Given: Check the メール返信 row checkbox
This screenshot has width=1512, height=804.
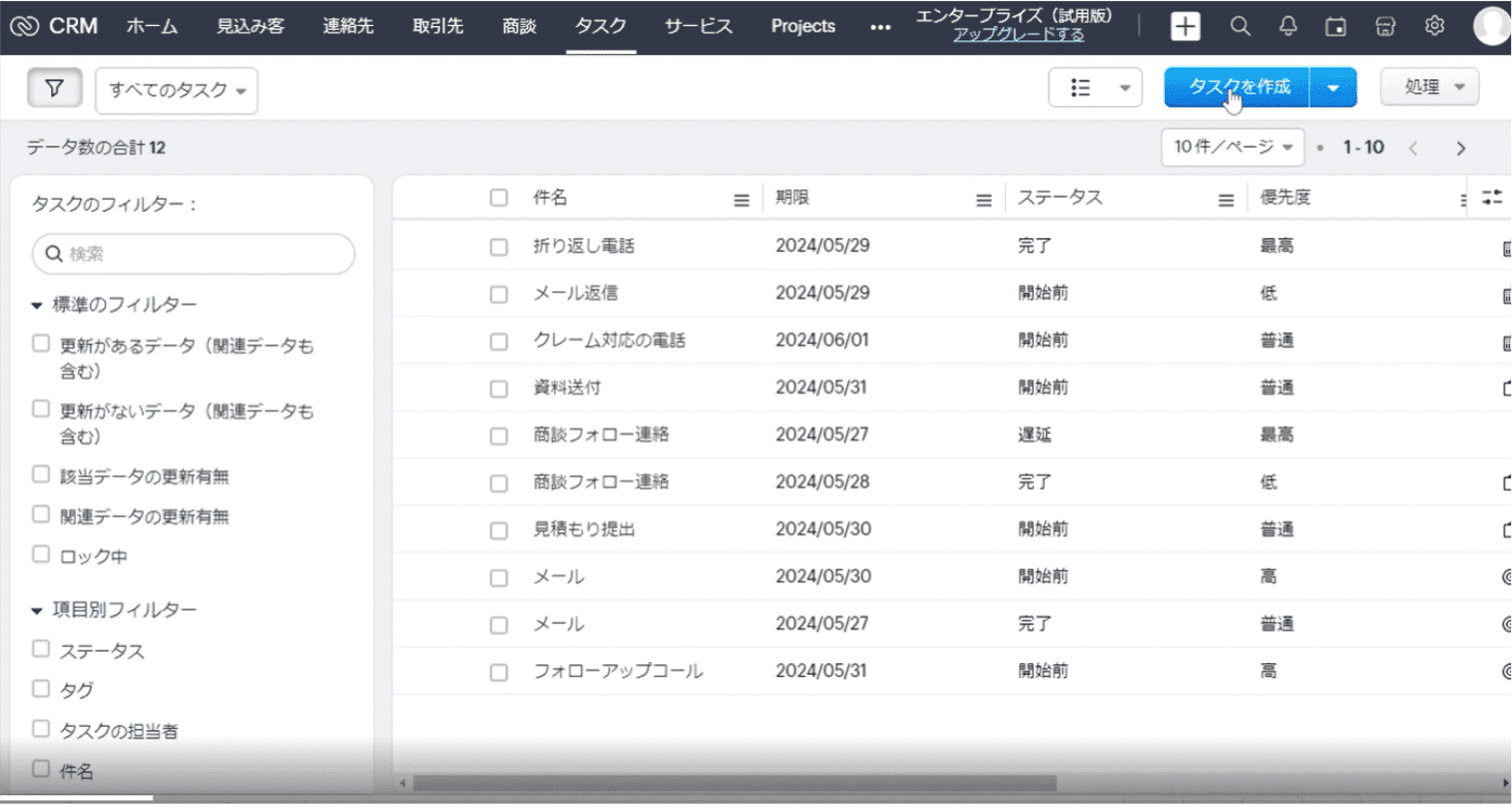Looking at the screenshot, I should pos(498,294).
